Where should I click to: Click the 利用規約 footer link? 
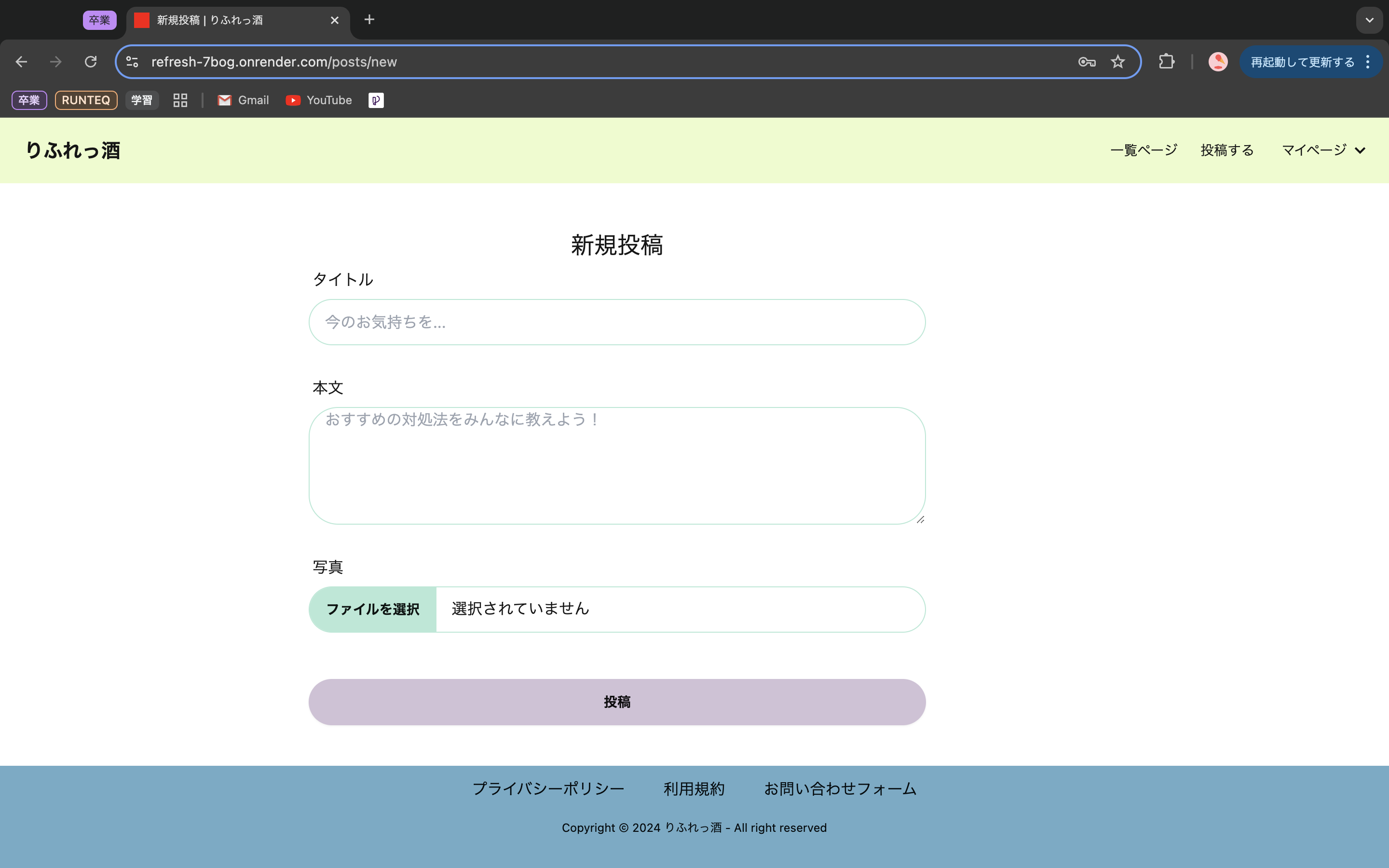tap(694, 789)
